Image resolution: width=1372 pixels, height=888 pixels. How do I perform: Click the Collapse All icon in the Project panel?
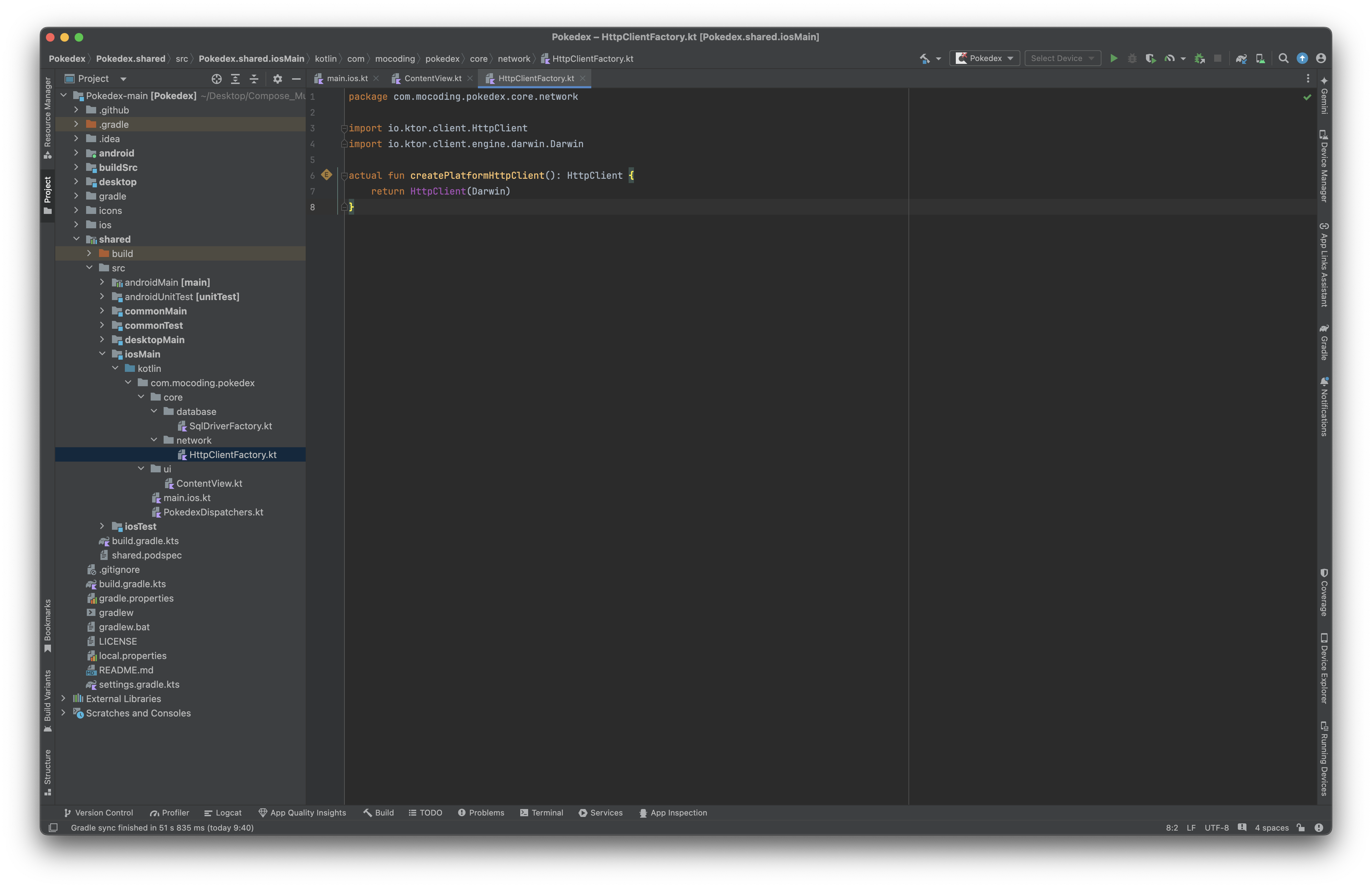[254, 79]
